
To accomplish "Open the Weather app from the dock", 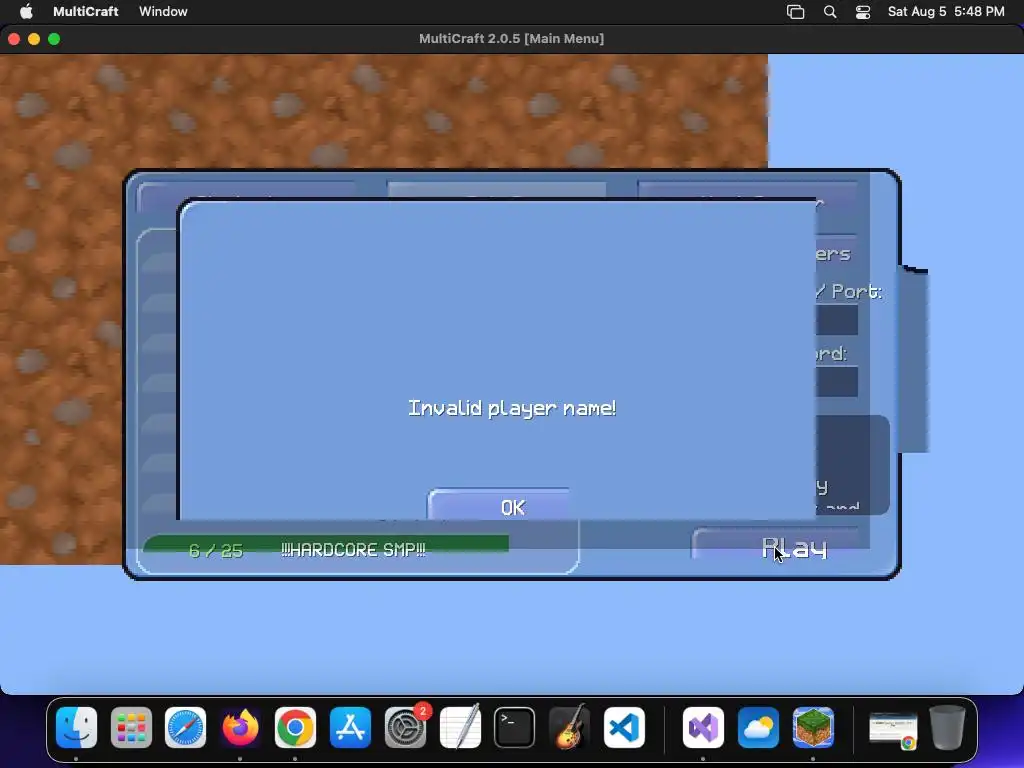I will pos(758,727).
